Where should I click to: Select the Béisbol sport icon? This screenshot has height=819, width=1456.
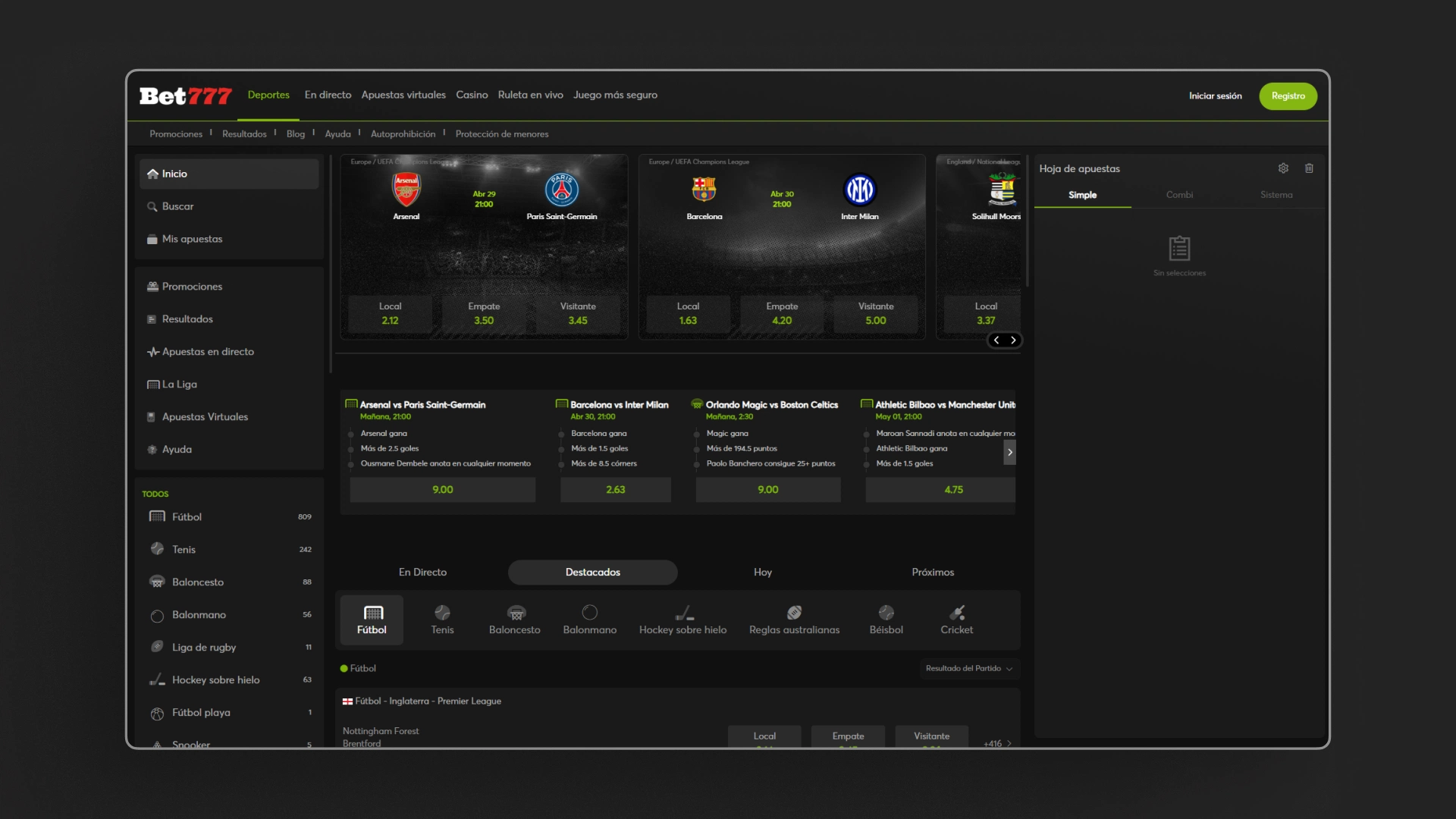click(886, 613)
